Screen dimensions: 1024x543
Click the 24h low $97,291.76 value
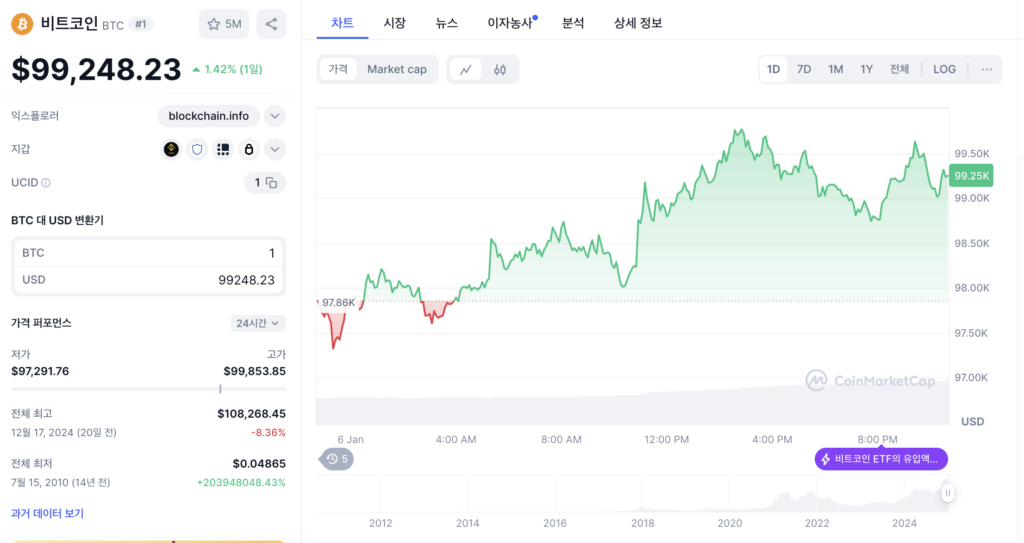(40, 371)
